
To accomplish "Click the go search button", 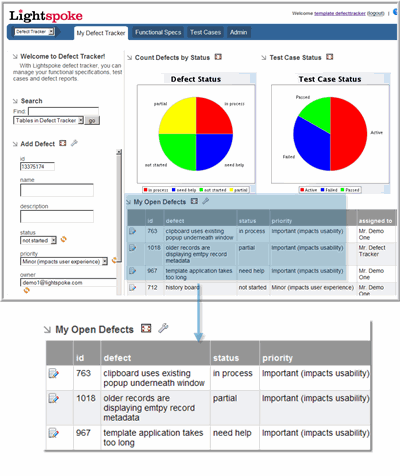I will 92,120.
